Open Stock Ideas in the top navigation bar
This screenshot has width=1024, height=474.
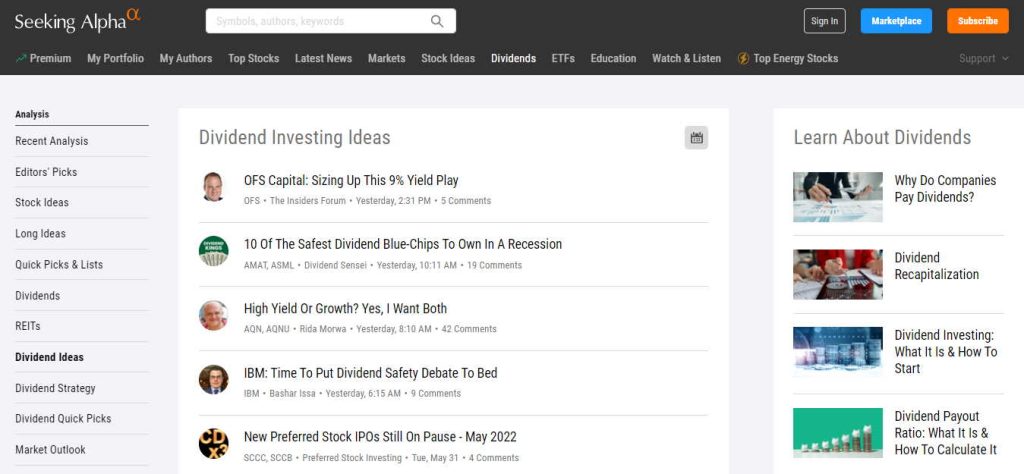448,59
